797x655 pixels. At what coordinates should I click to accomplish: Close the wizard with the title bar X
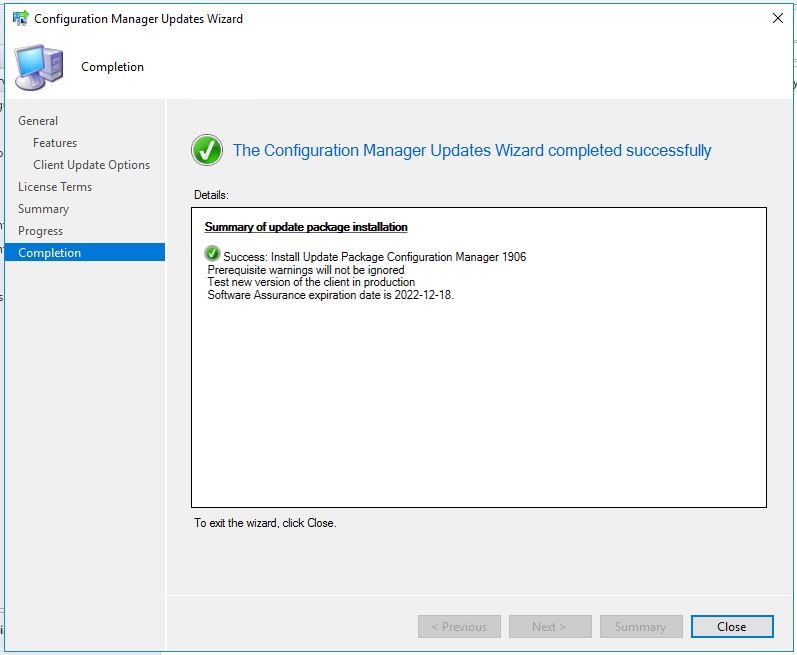[777, 18]
